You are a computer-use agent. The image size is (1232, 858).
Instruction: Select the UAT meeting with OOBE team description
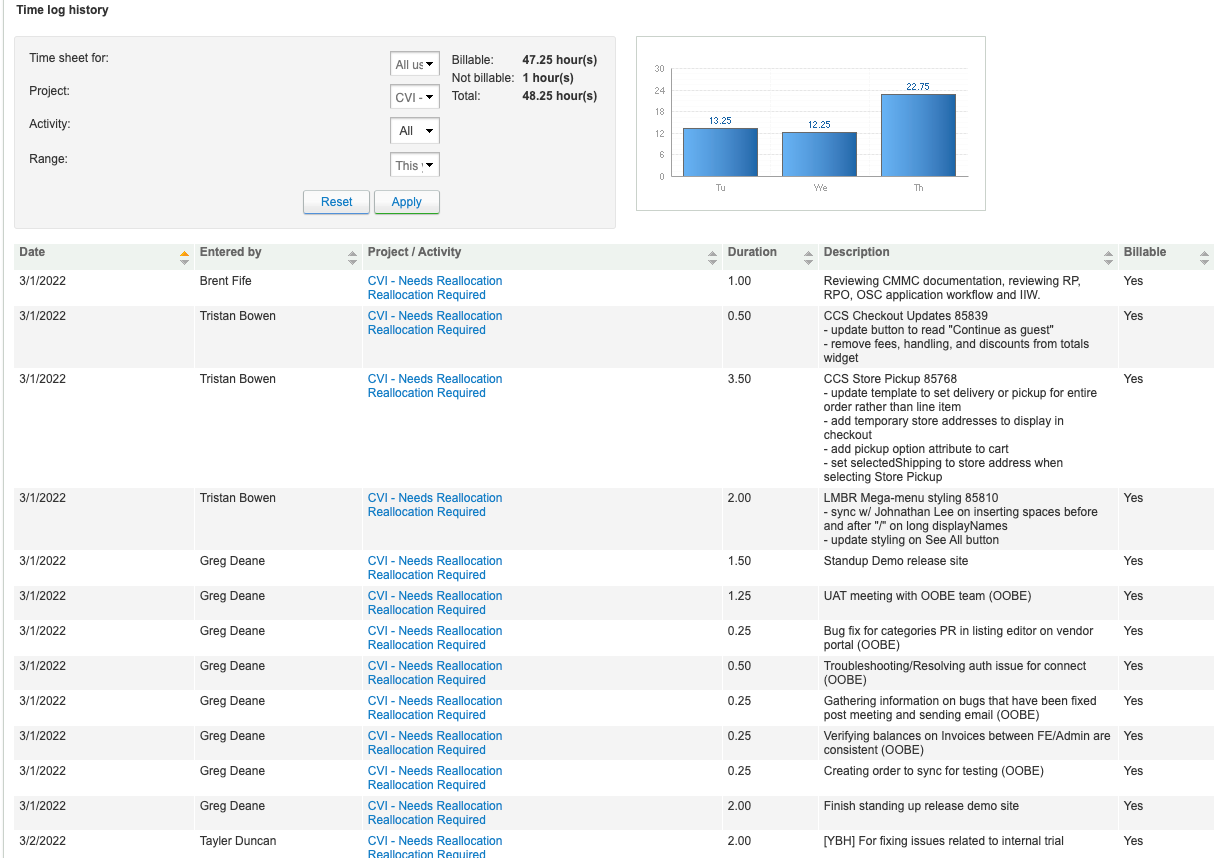(928, 596)
